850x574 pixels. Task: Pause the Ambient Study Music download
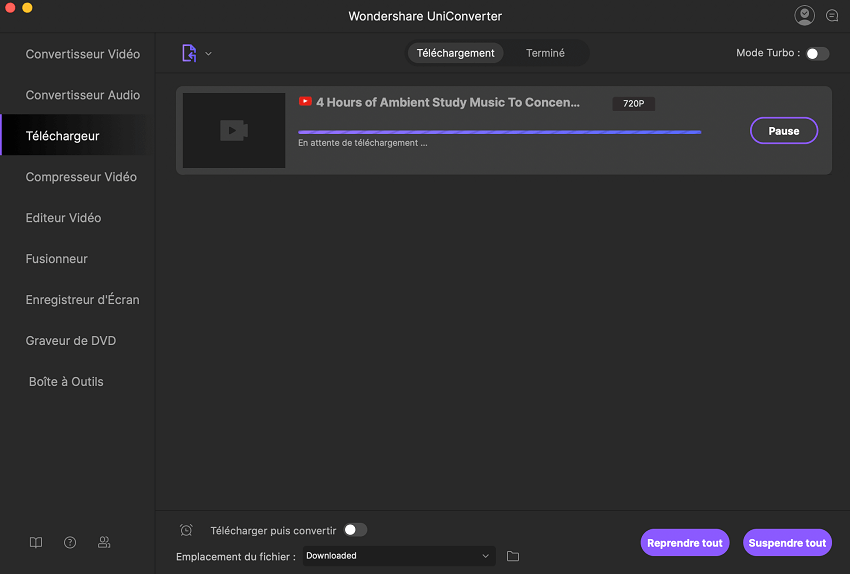pyautogui.click(x=783, y=131)
